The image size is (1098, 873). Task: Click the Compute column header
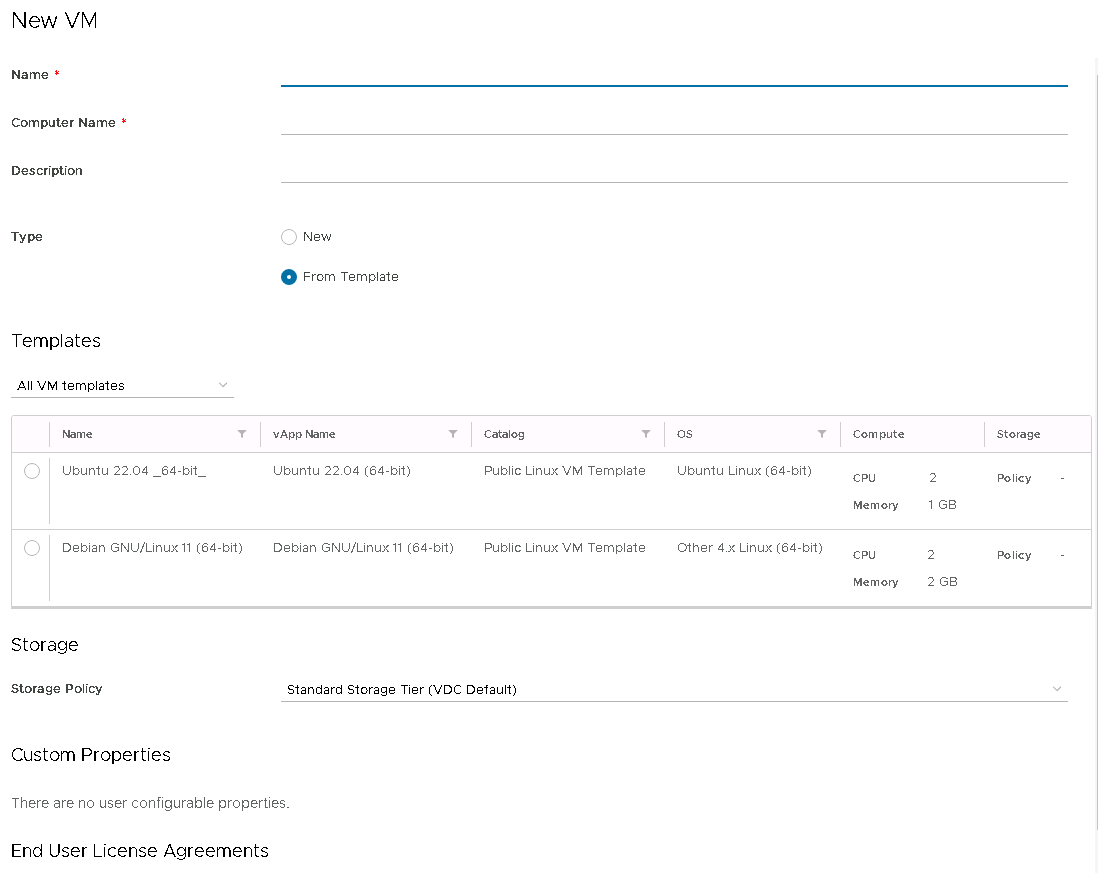879,434
